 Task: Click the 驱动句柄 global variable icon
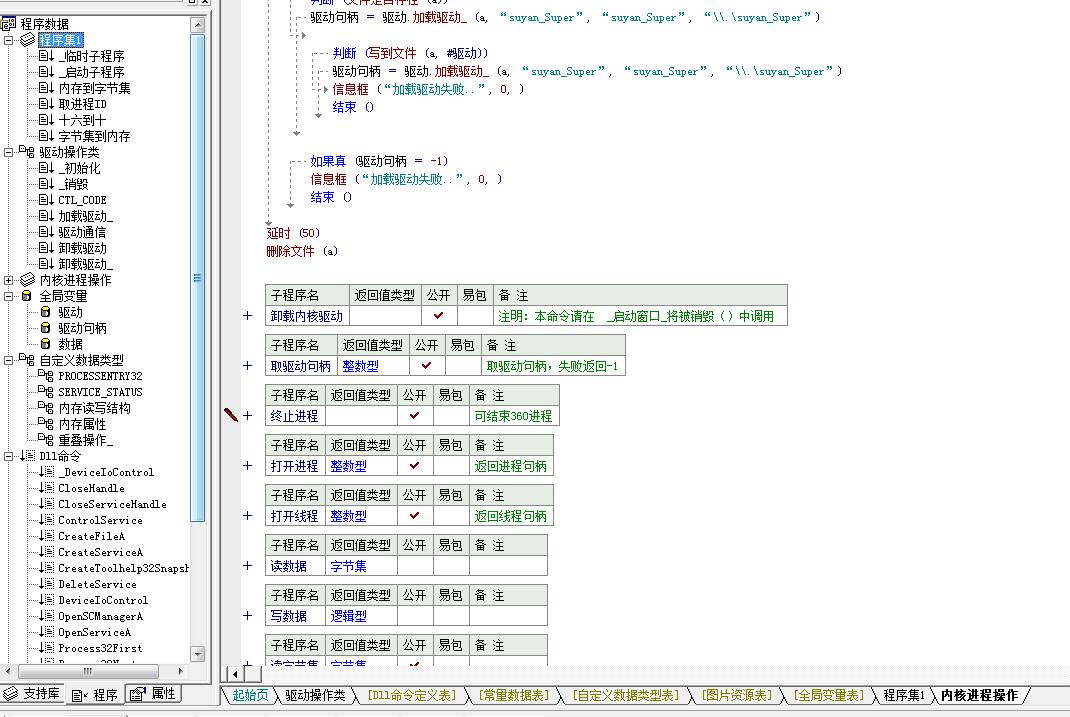(x=46, y=327)
